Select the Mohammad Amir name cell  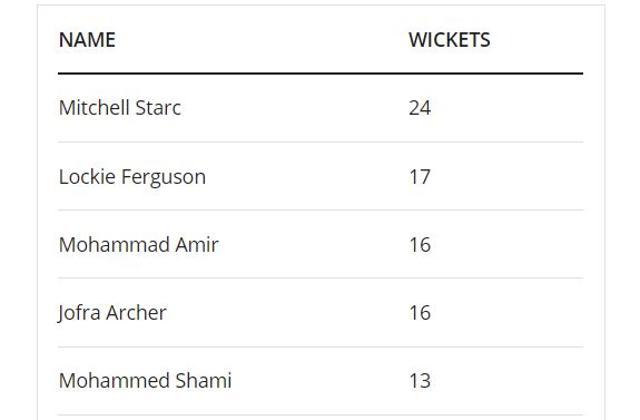(x=139, y=245)
